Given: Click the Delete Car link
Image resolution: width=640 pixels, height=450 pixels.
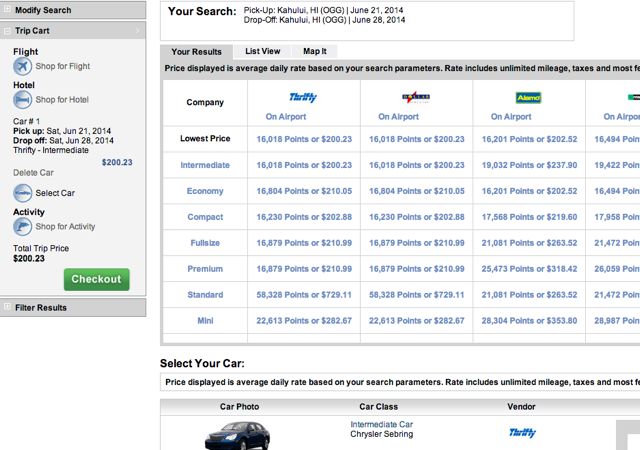Looking at the screenshot, I should (33, 173).
